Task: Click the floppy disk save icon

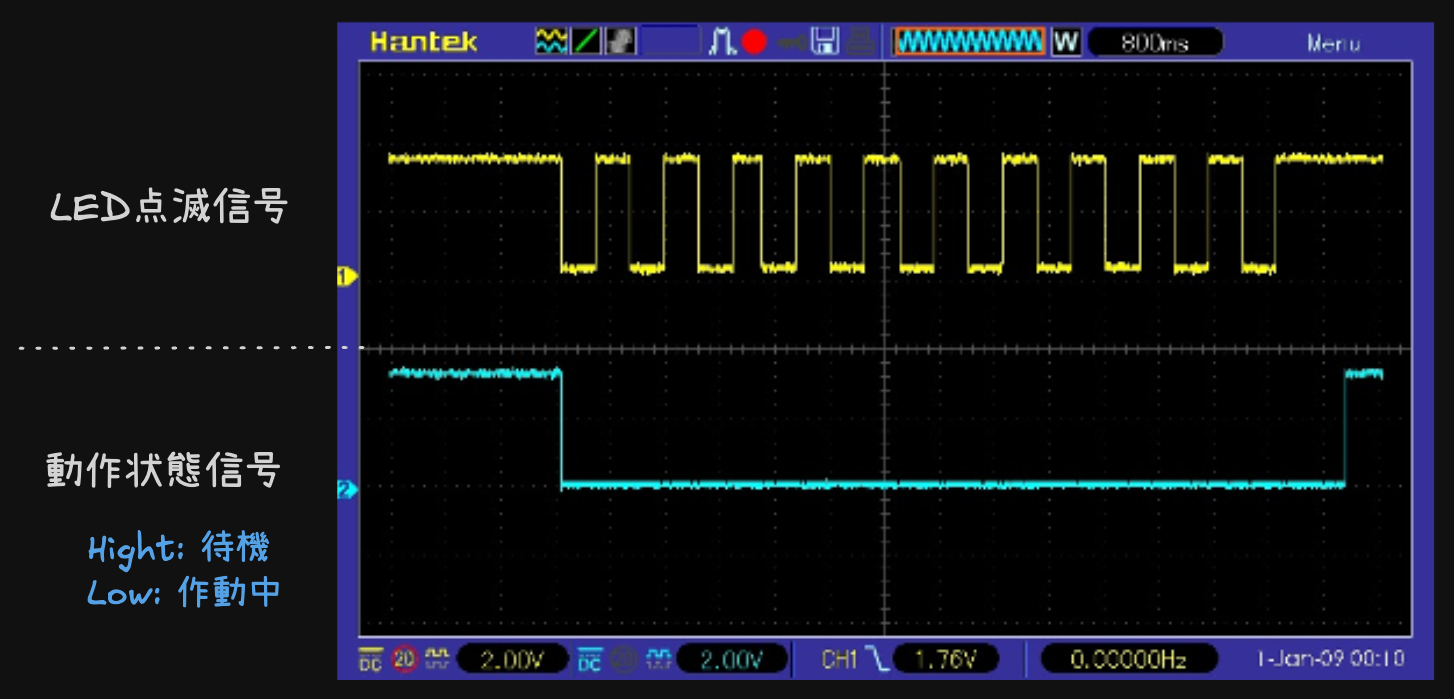Action: click(x=824, y=41)
